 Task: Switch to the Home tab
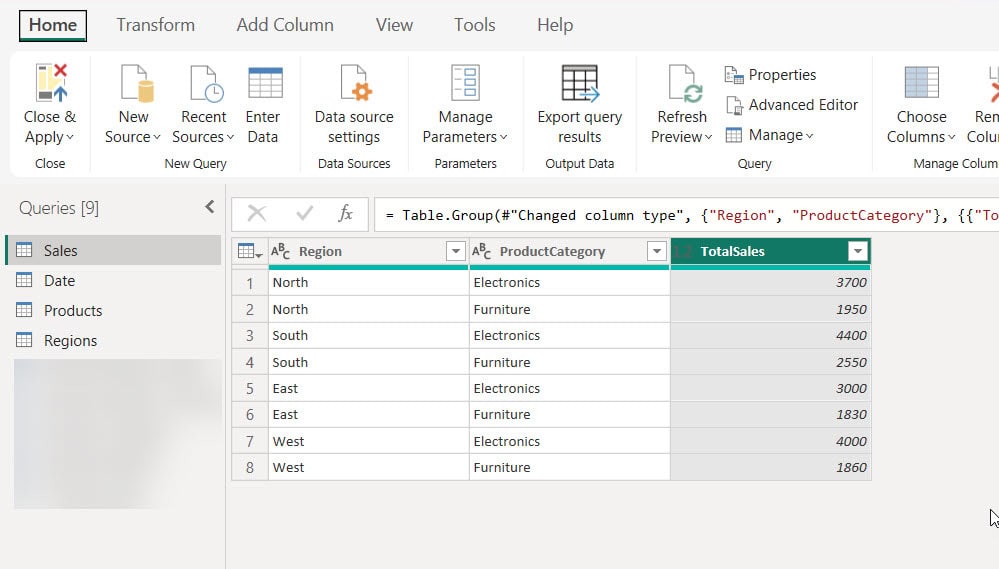pos(53,25)
